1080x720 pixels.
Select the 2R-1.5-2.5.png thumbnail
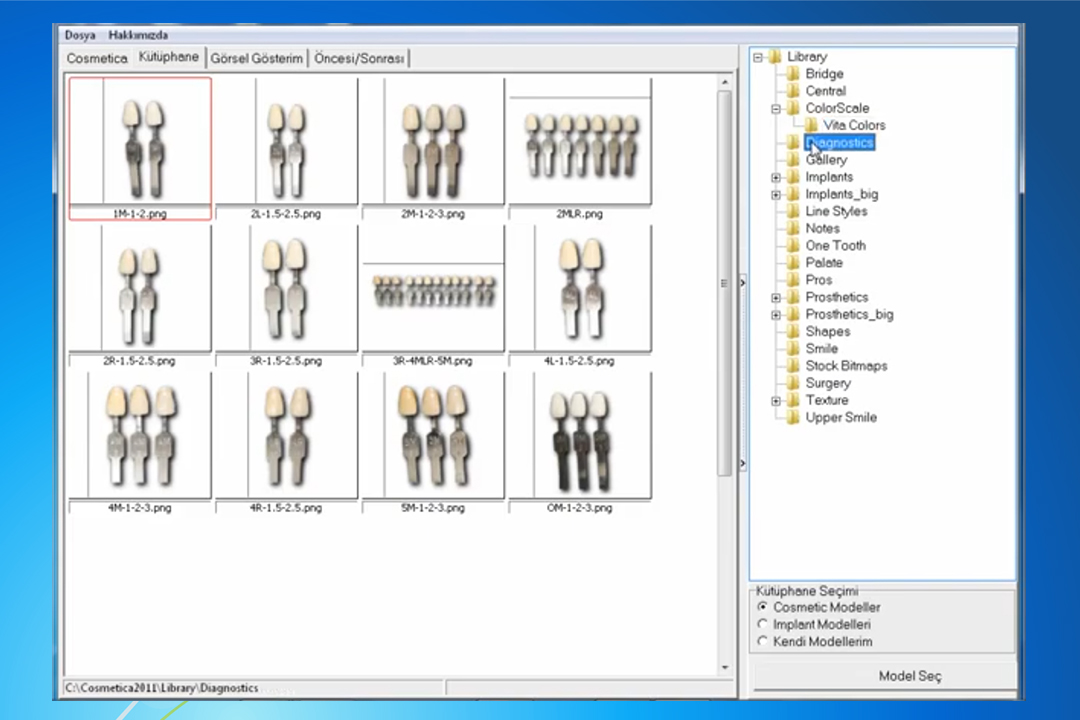pos(140,295)
